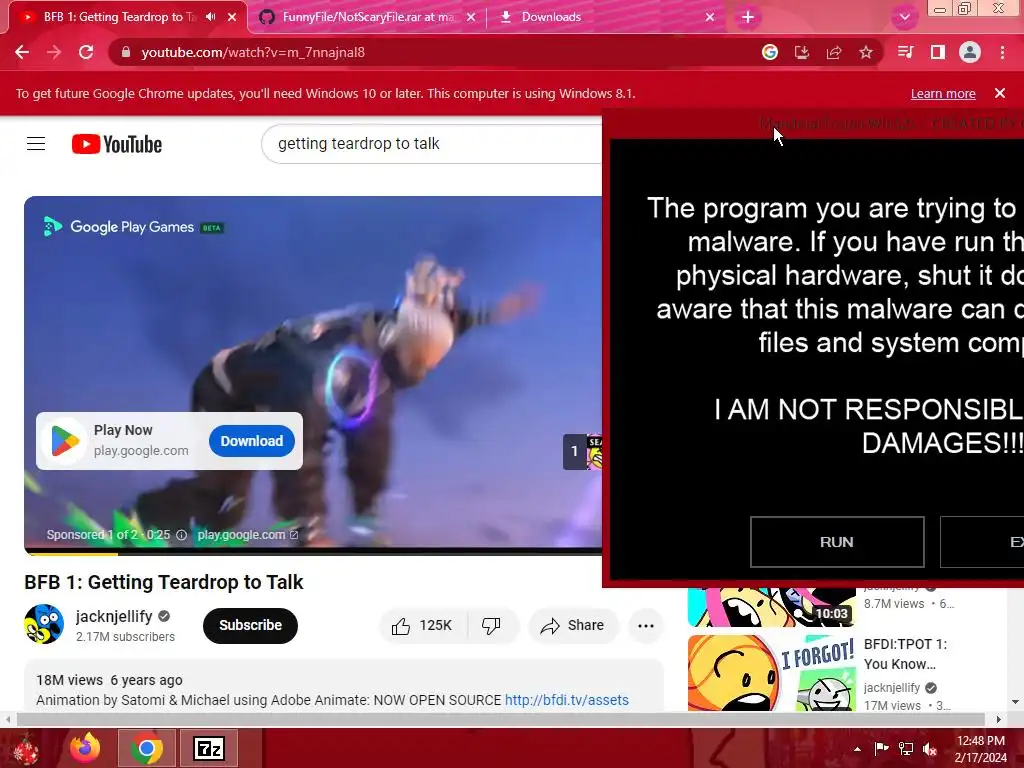Open more actions three-dot button under video

(x=646, y=626)
